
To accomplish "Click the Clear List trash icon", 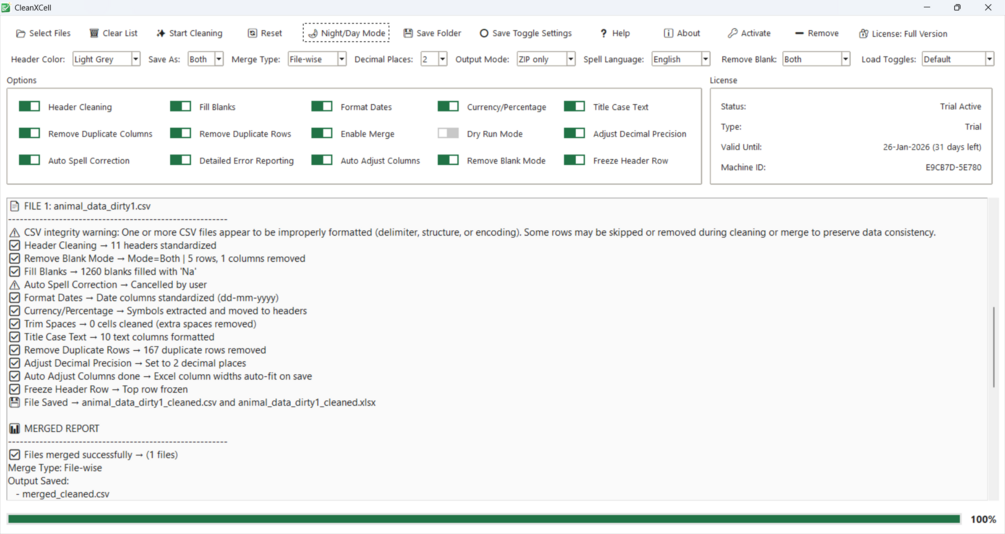I will (94, 33).
